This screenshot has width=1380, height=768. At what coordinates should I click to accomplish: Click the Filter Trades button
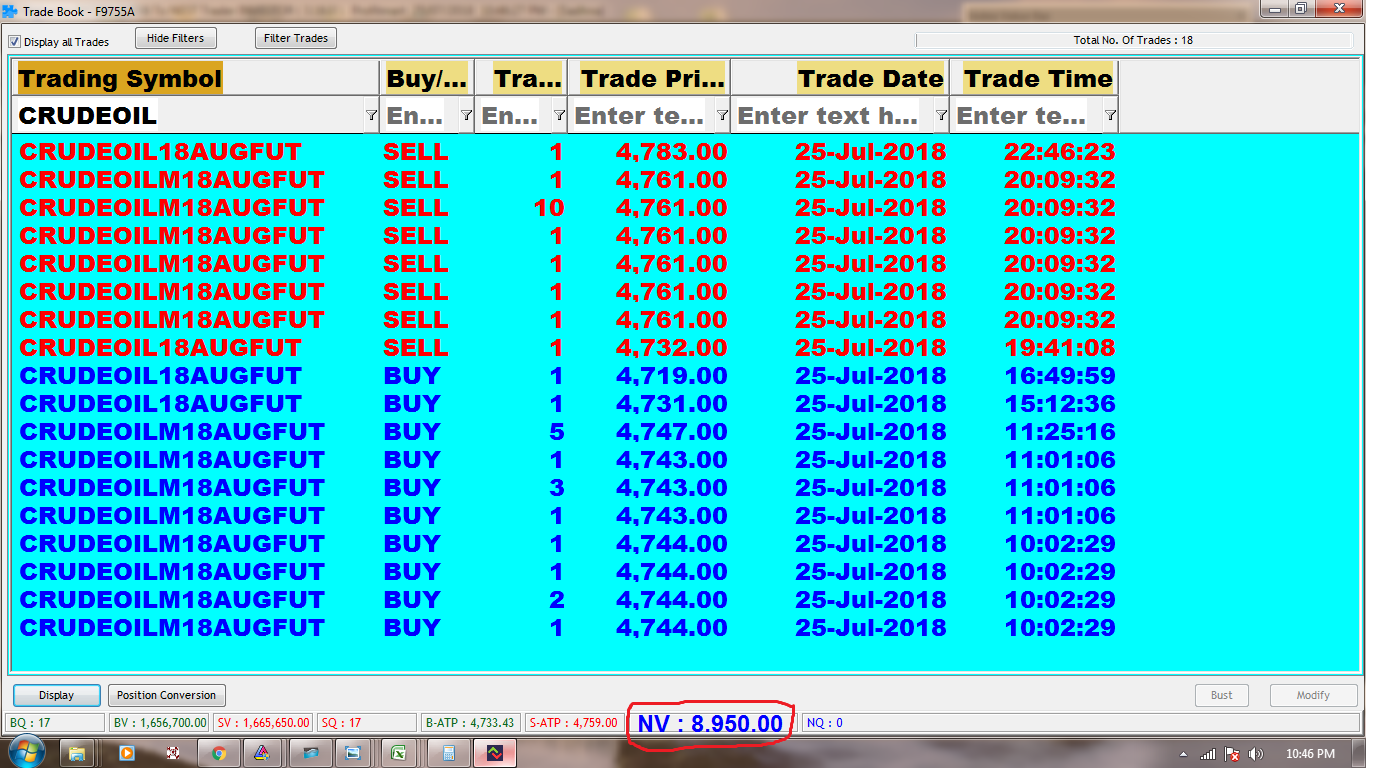click(296, 39)
